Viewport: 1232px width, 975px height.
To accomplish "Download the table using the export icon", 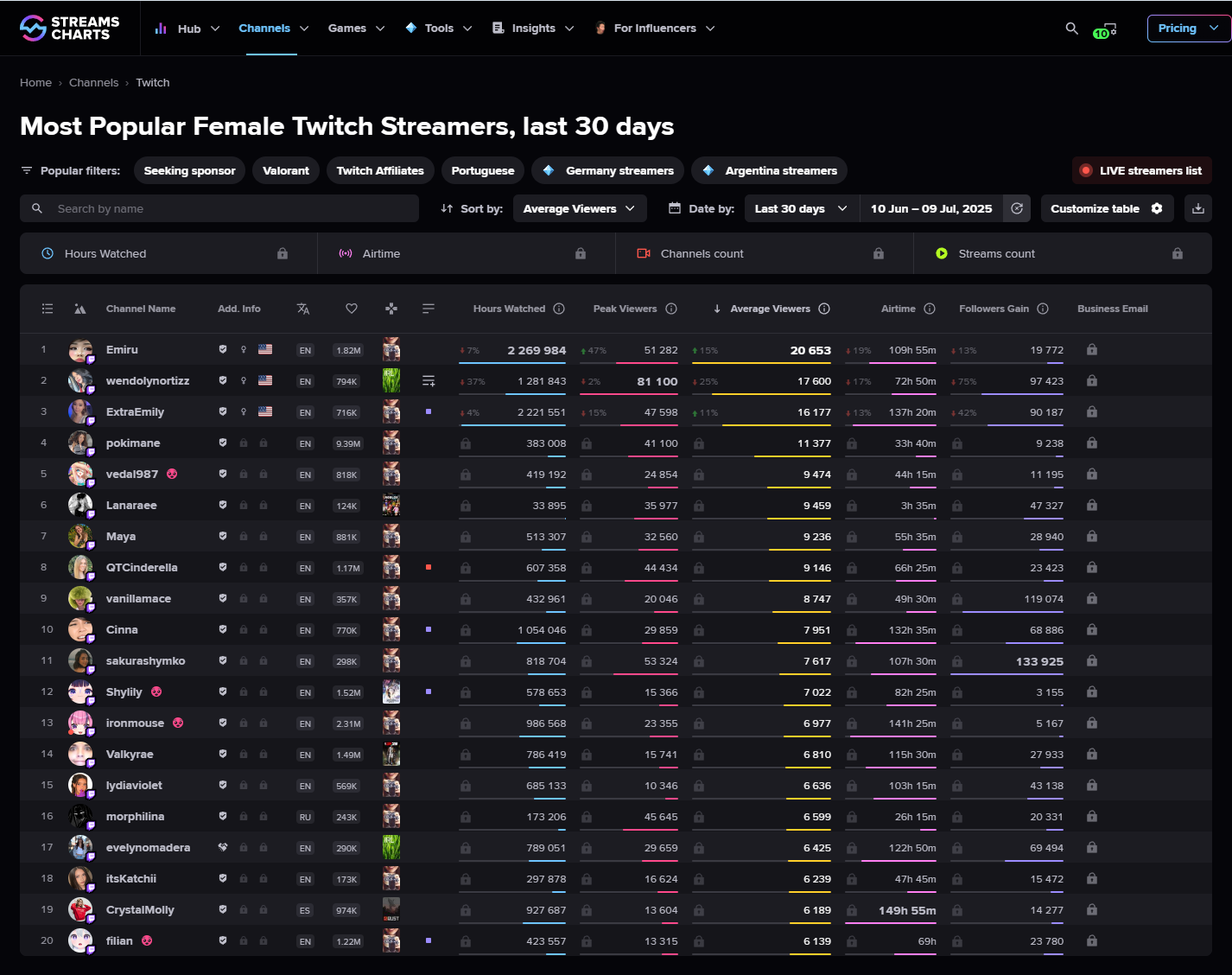I will point(1198,208).
